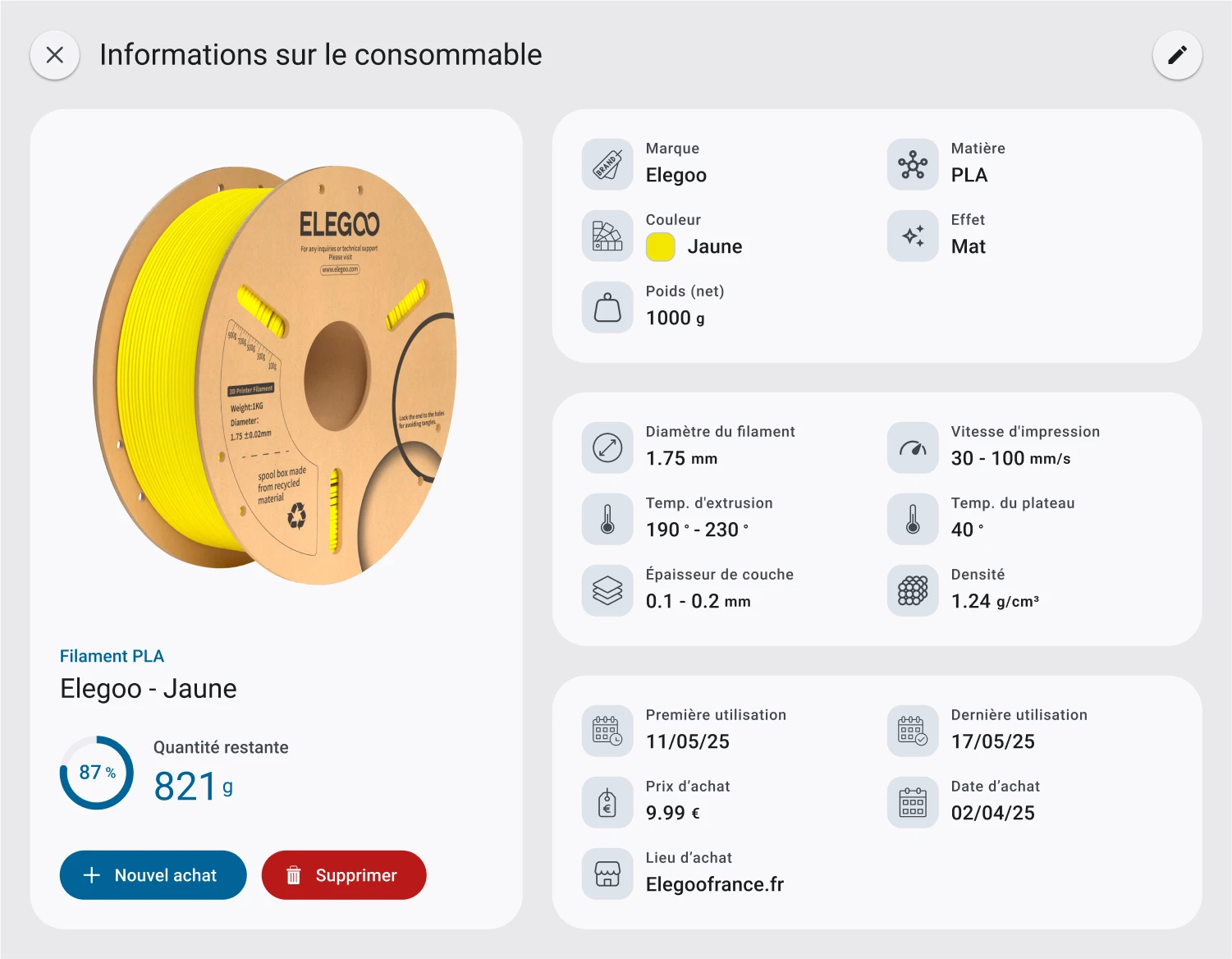
Task: Click the Elegoofrance.fr purchase location
Action: click(x=715, y=884)
